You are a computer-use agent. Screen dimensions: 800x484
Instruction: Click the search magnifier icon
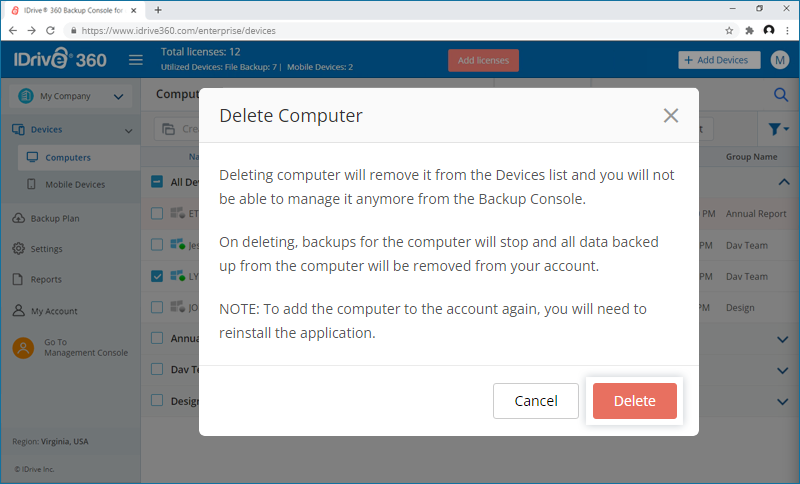coord(781,94)
